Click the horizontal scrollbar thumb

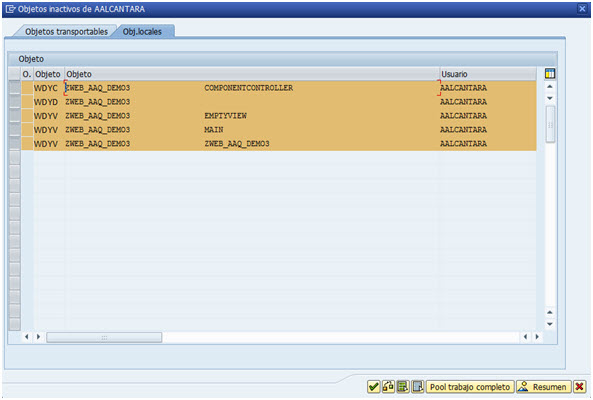coord(104,337)
